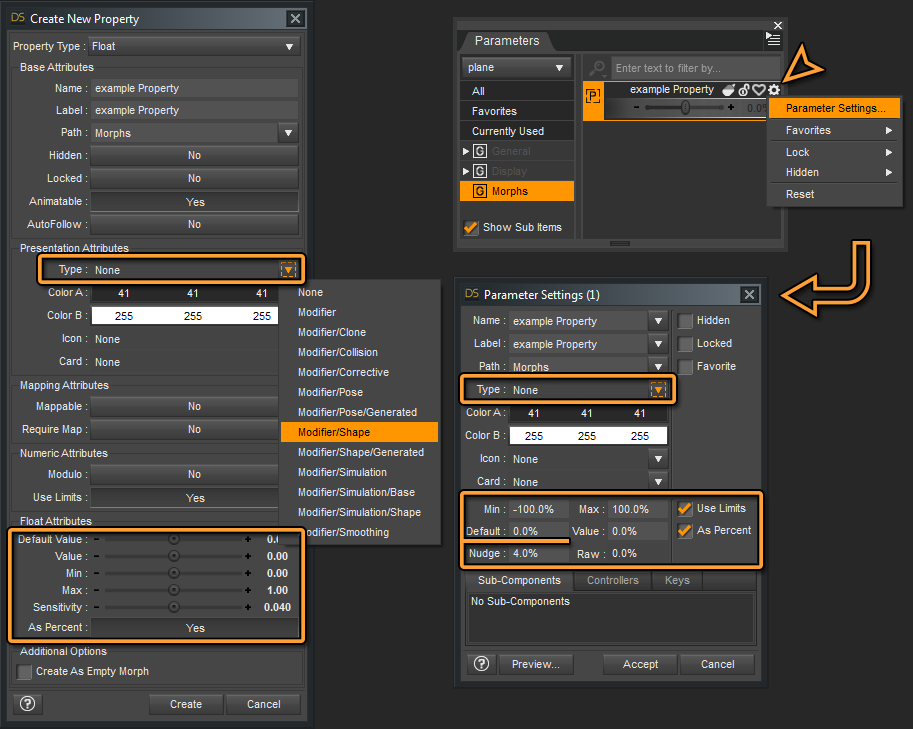Image resolution: width=913 pixels, height=729 pixels.
Task: Click plus on example Property slider in Parameters
Action: tap(731, 107)
